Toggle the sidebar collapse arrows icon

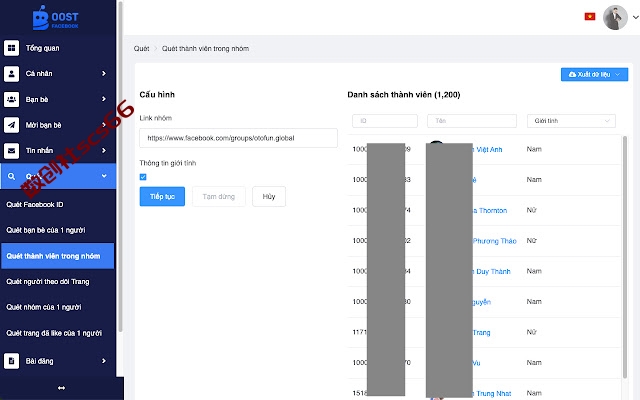click(61, 388)
